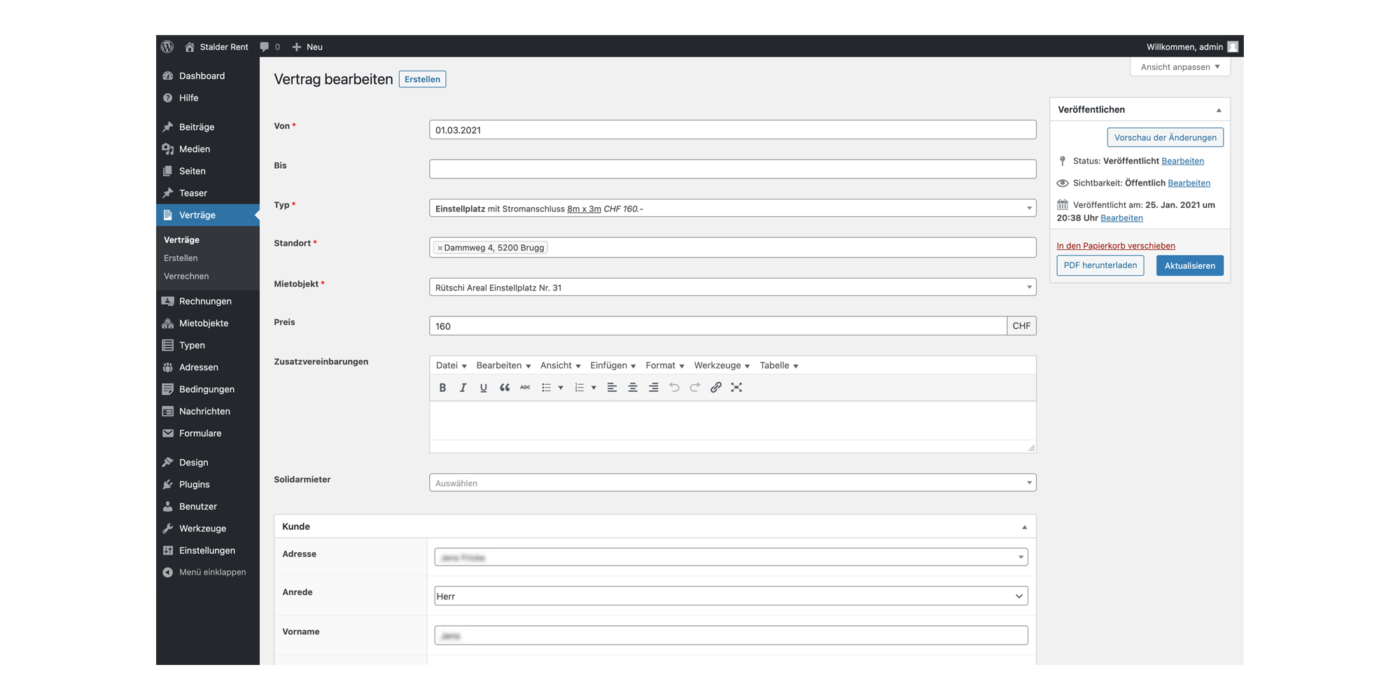Image resolution: width=1400 pixels, height=700 pixels.
Task: Click the underline icon in the editor
Action: (484, 388)
